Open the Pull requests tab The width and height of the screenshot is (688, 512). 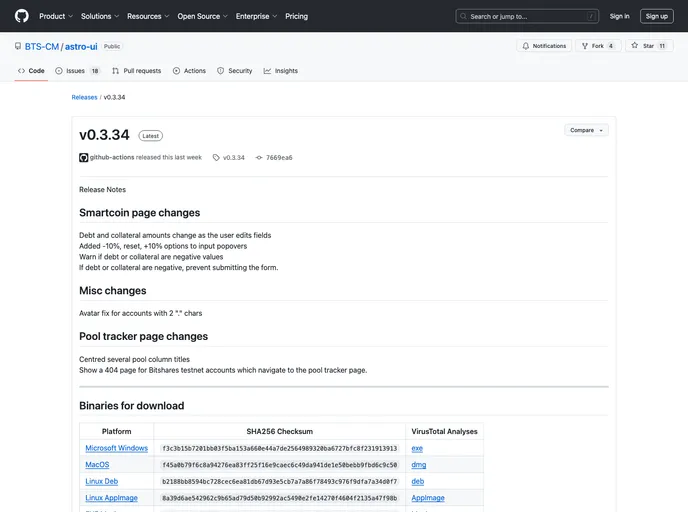coord(136,71)
